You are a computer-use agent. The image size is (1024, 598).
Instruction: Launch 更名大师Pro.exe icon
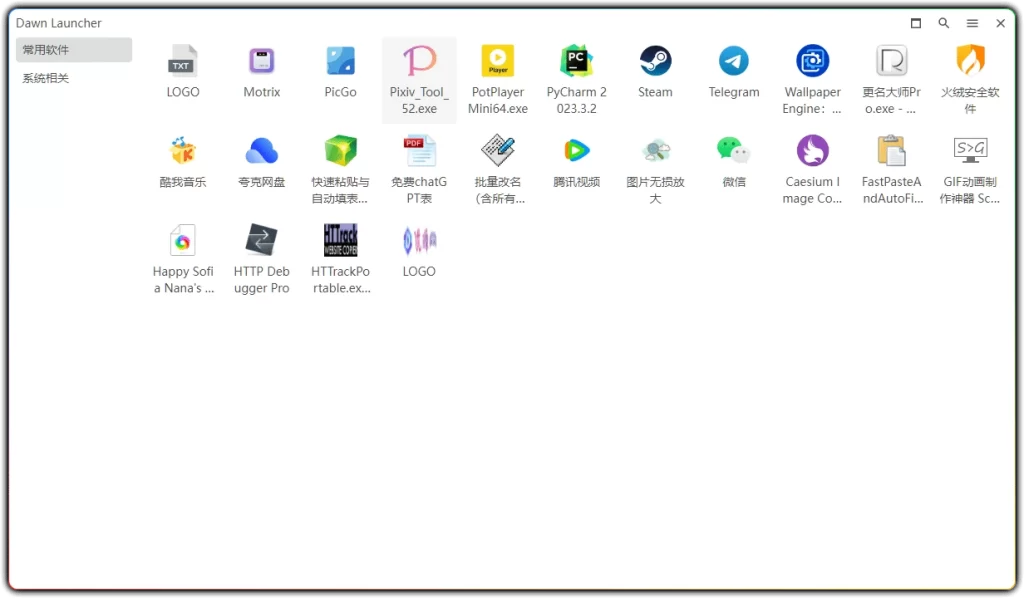tap(891, 61)
